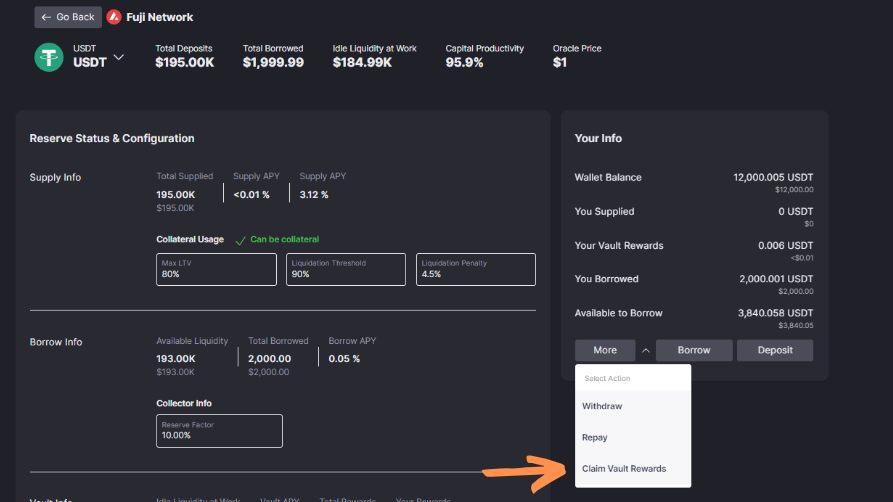
Task: Click the red Avalanche network logo
Action: click(x=114, y=17)
